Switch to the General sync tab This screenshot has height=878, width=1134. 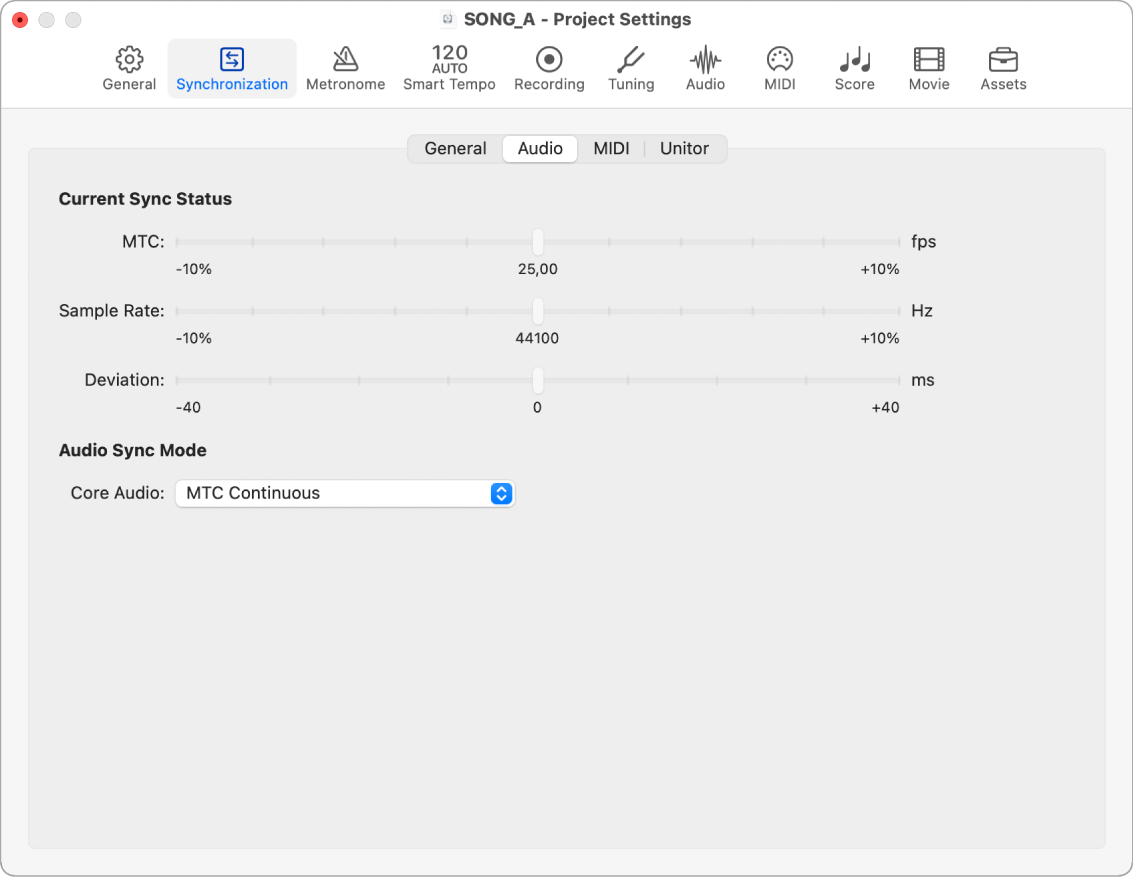(x=455, y=149)
